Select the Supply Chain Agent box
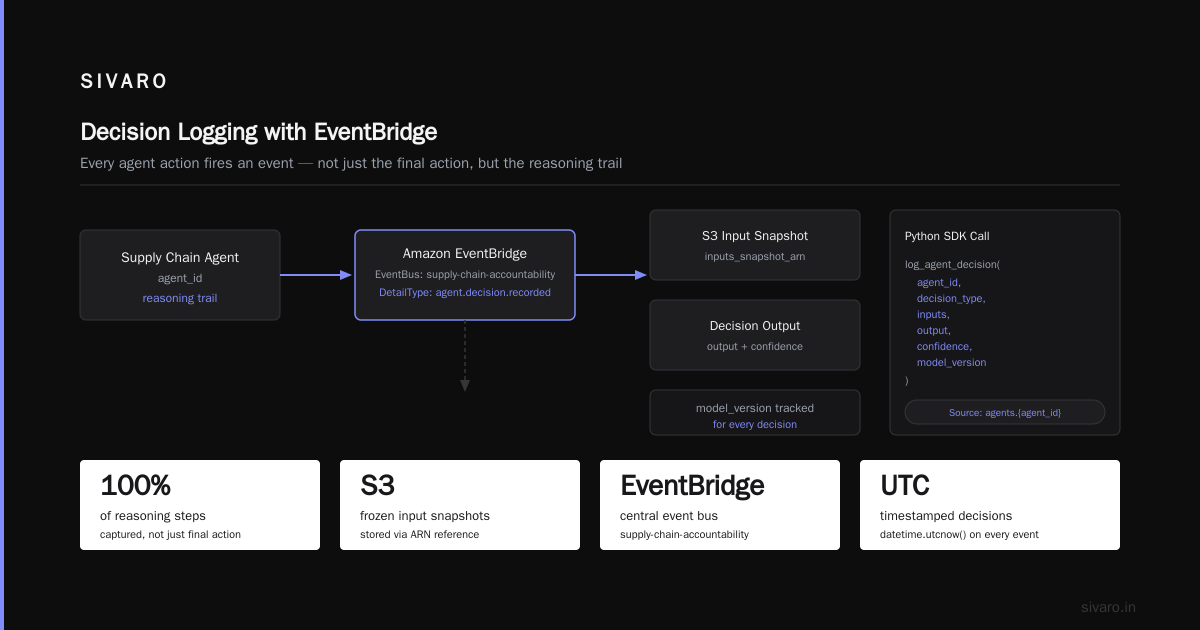 [x=180, y=275]
